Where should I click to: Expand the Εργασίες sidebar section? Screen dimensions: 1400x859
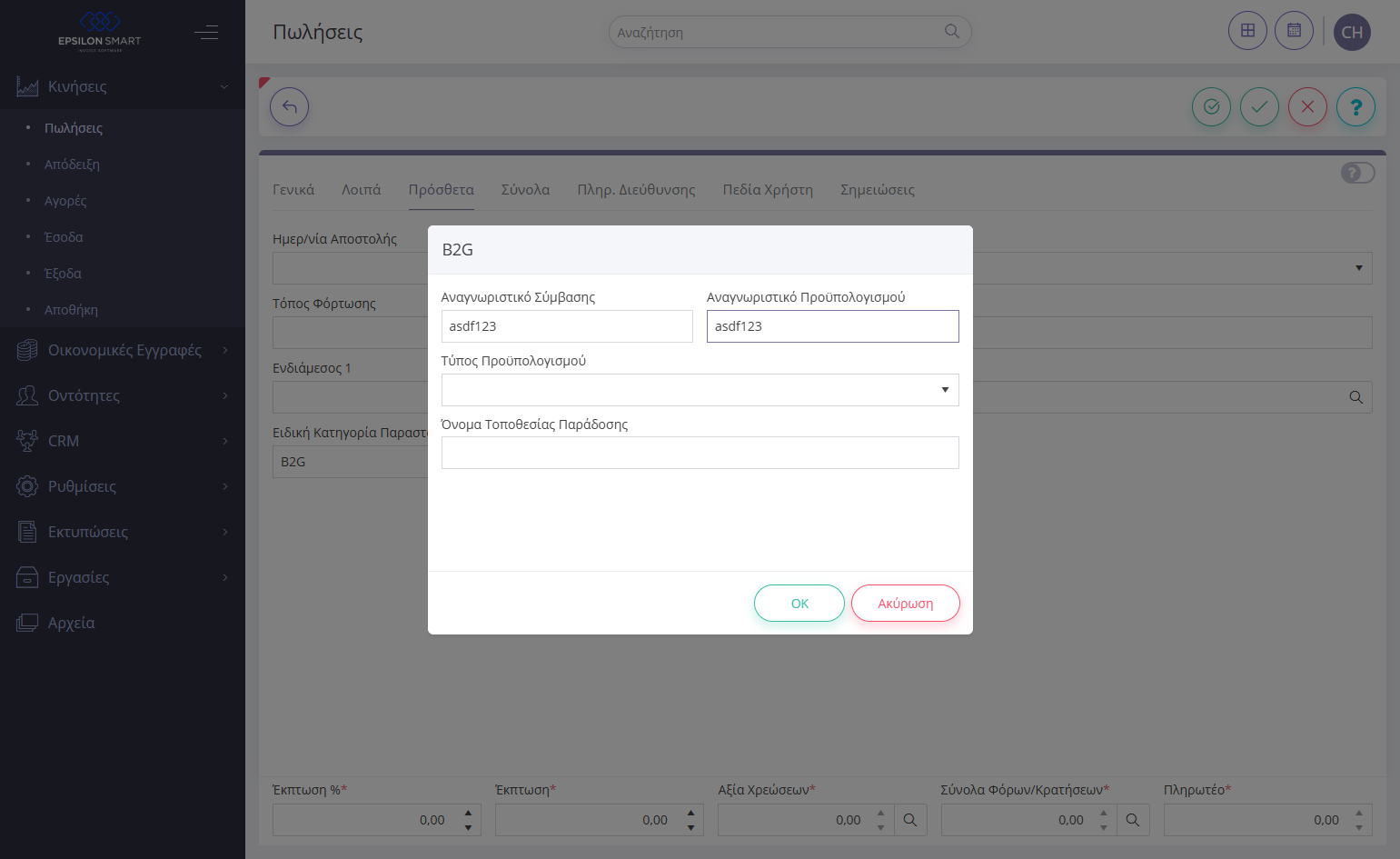[x=123, y=577]
